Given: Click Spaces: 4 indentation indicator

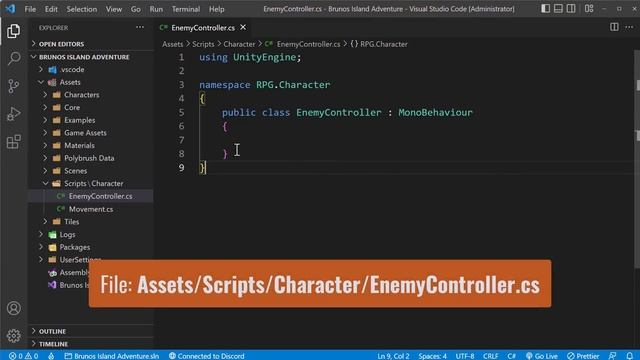Looking at the screenshot, I should (433, 356).
